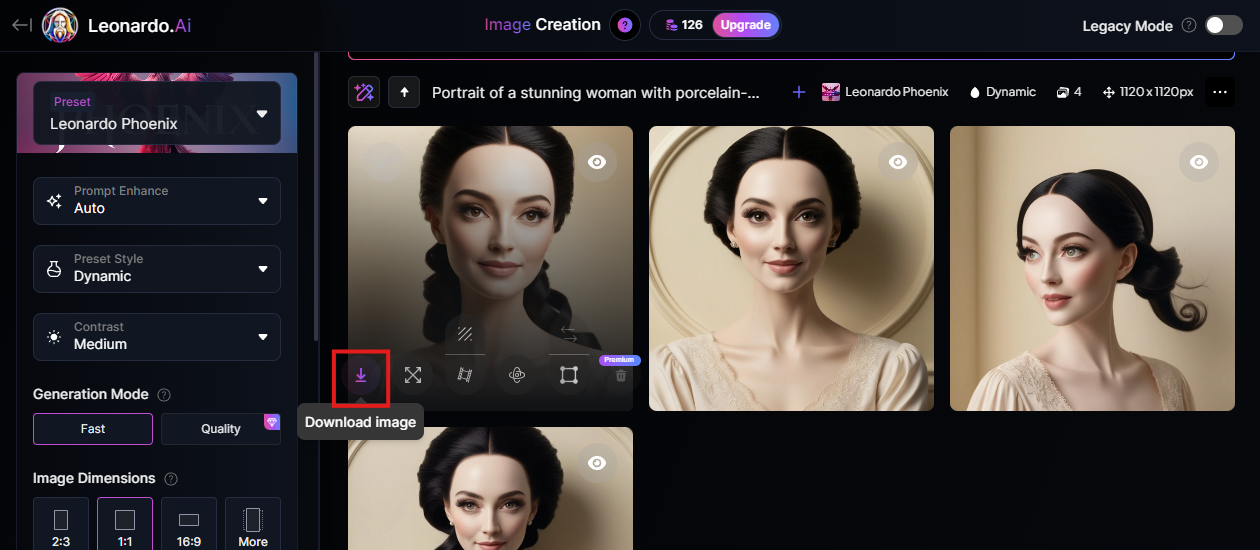Click the prompt text Portrait of a stunning woman
Screen dimensions: 1260x550
tap(596, 92)
